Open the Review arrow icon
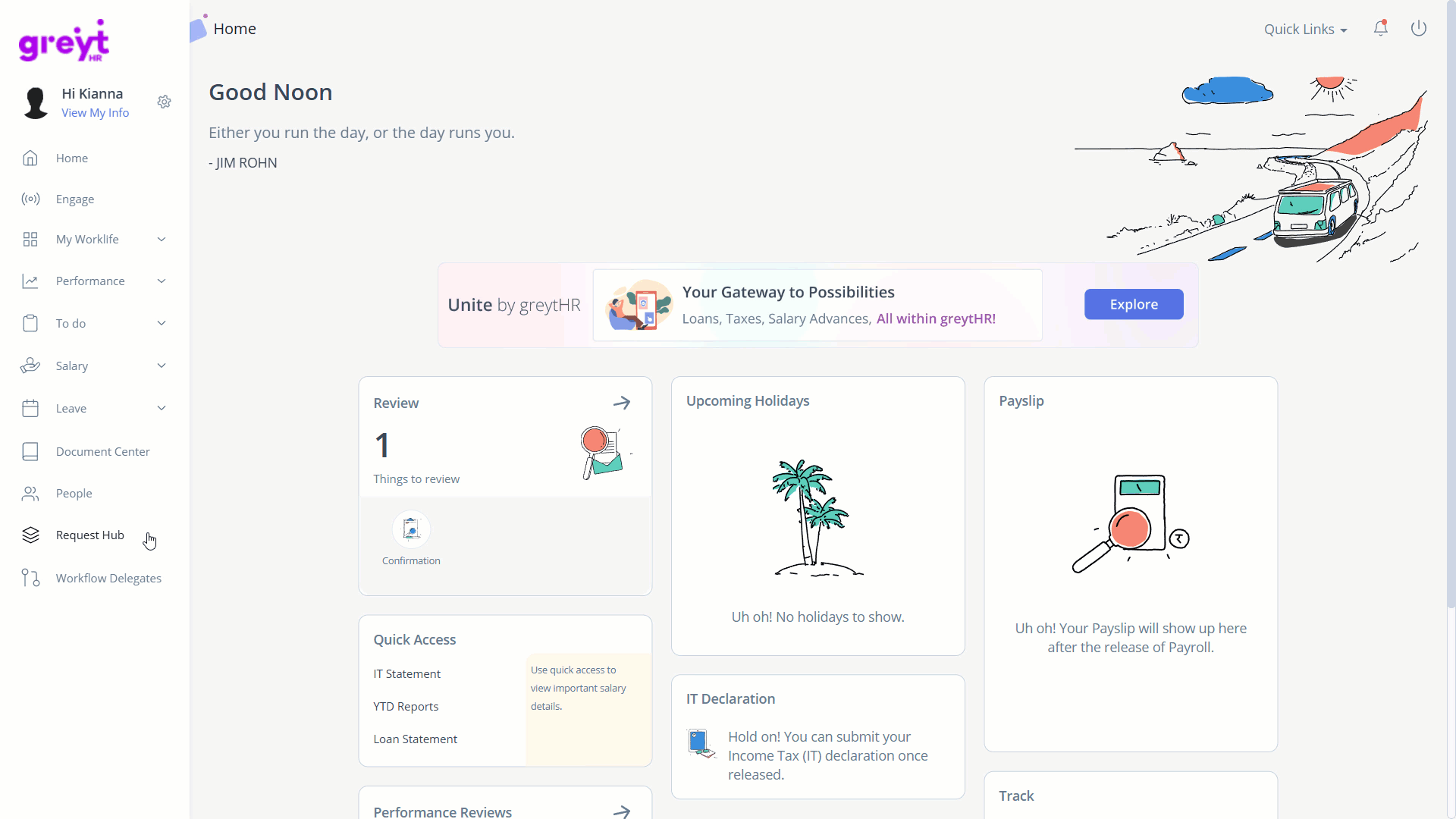Screen dimensions: 1456x819 (x=622, y=403)
